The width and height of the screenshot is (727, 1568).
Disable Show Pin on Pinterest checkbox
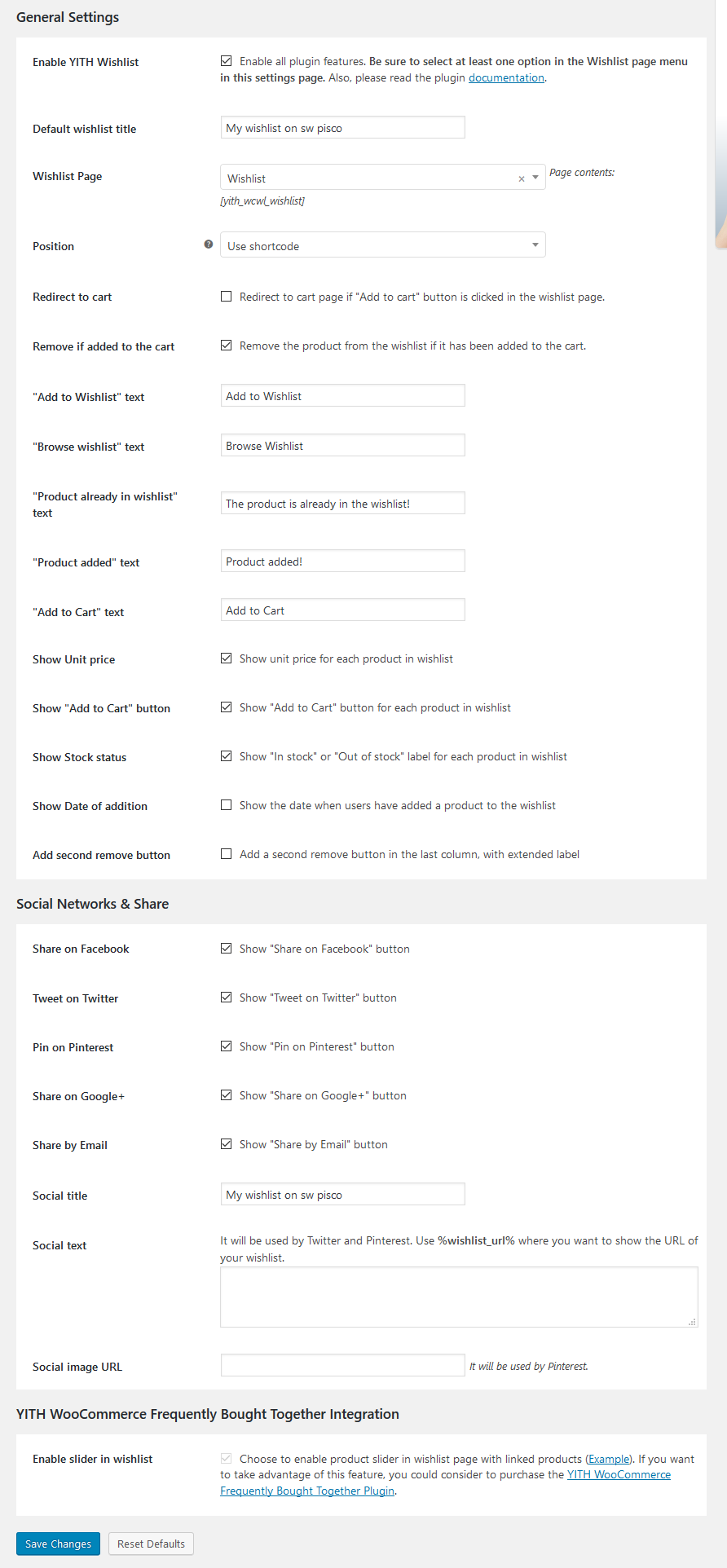click(227, 1046)
